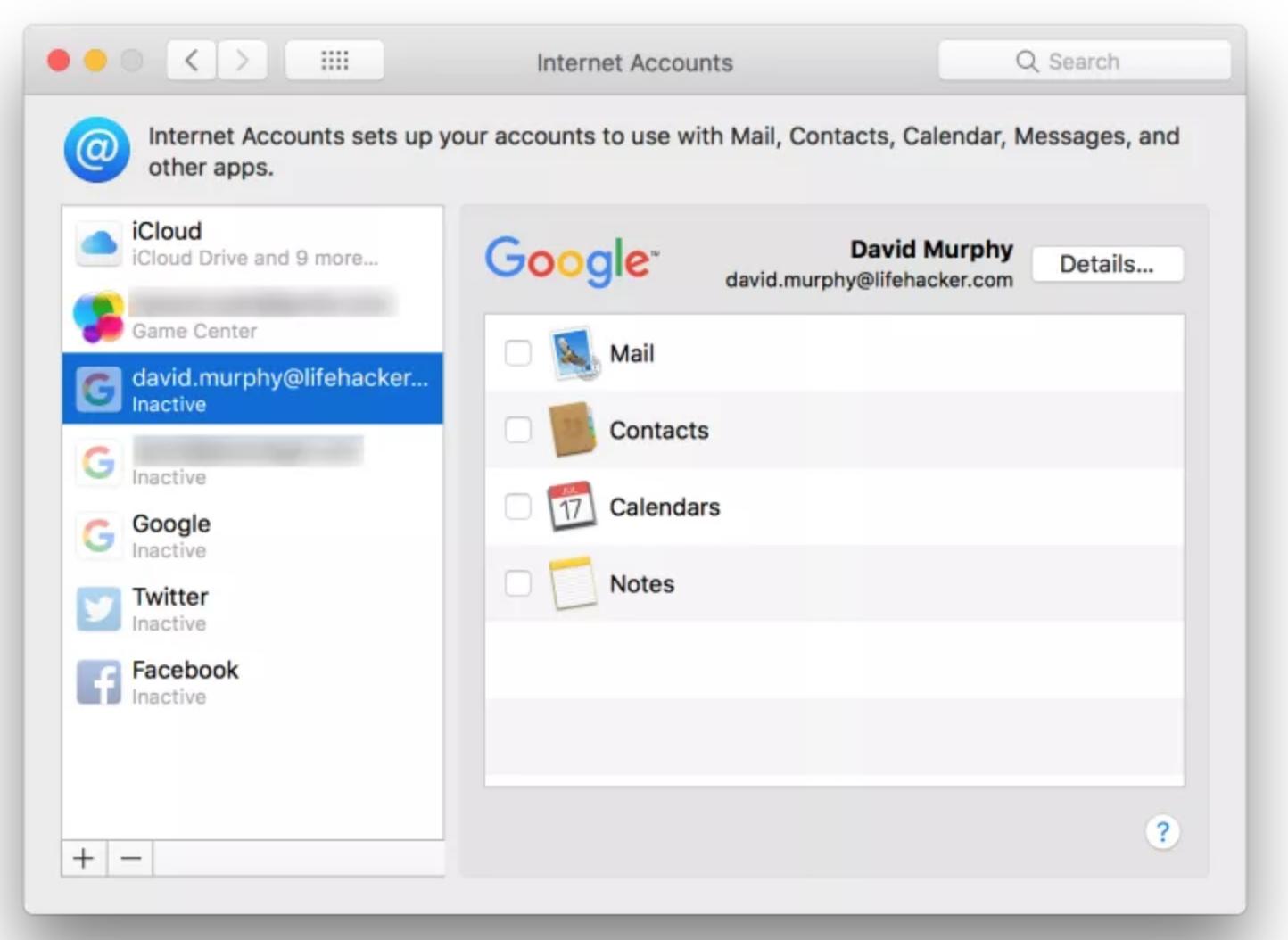Viewport: 1288px width, 940px height.
Task: Click the Notes service label
Action: [x=642, y=583]
